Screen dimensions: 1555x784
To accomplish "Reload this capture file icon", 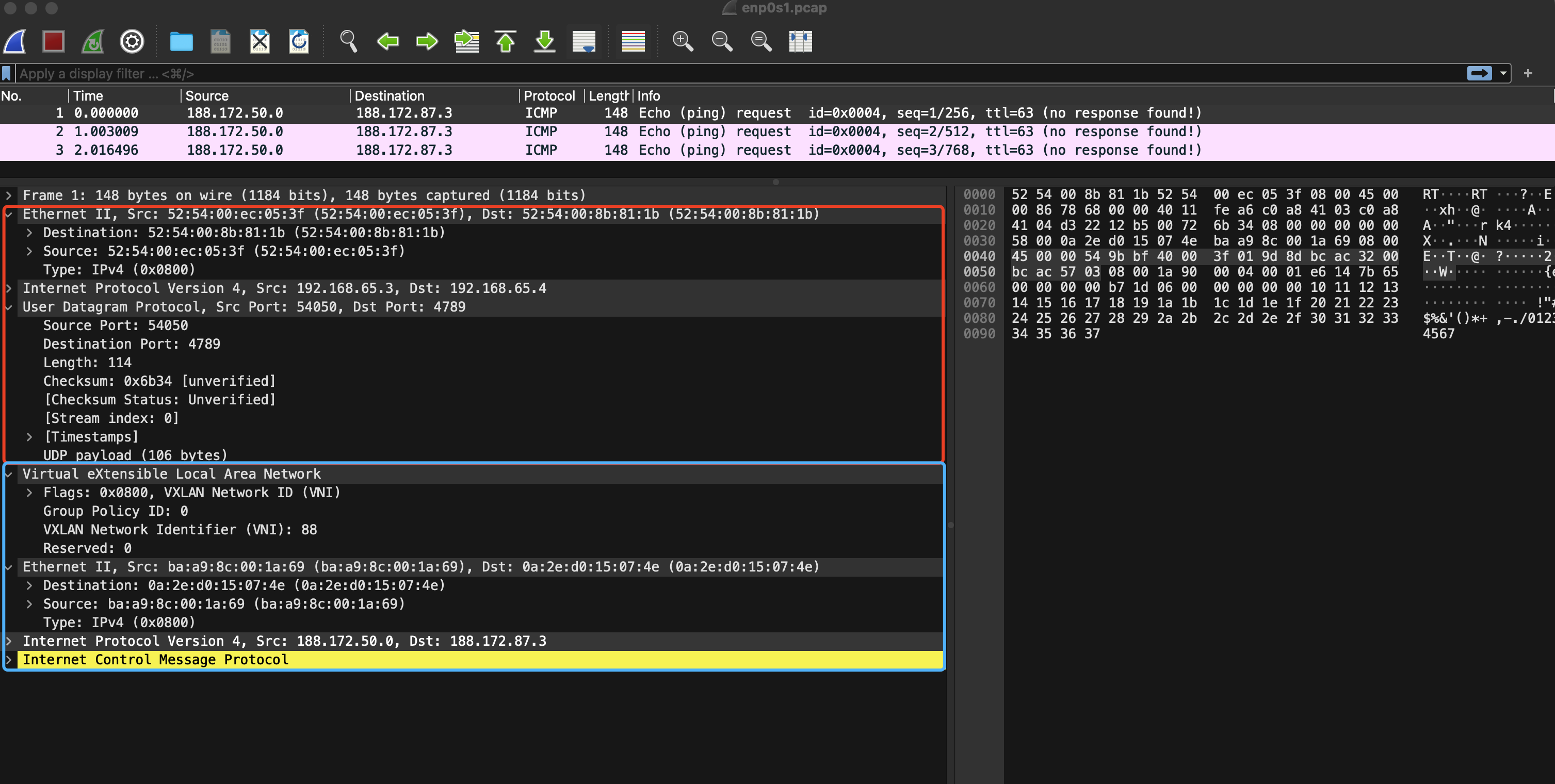I will click(x=299, y=41).
